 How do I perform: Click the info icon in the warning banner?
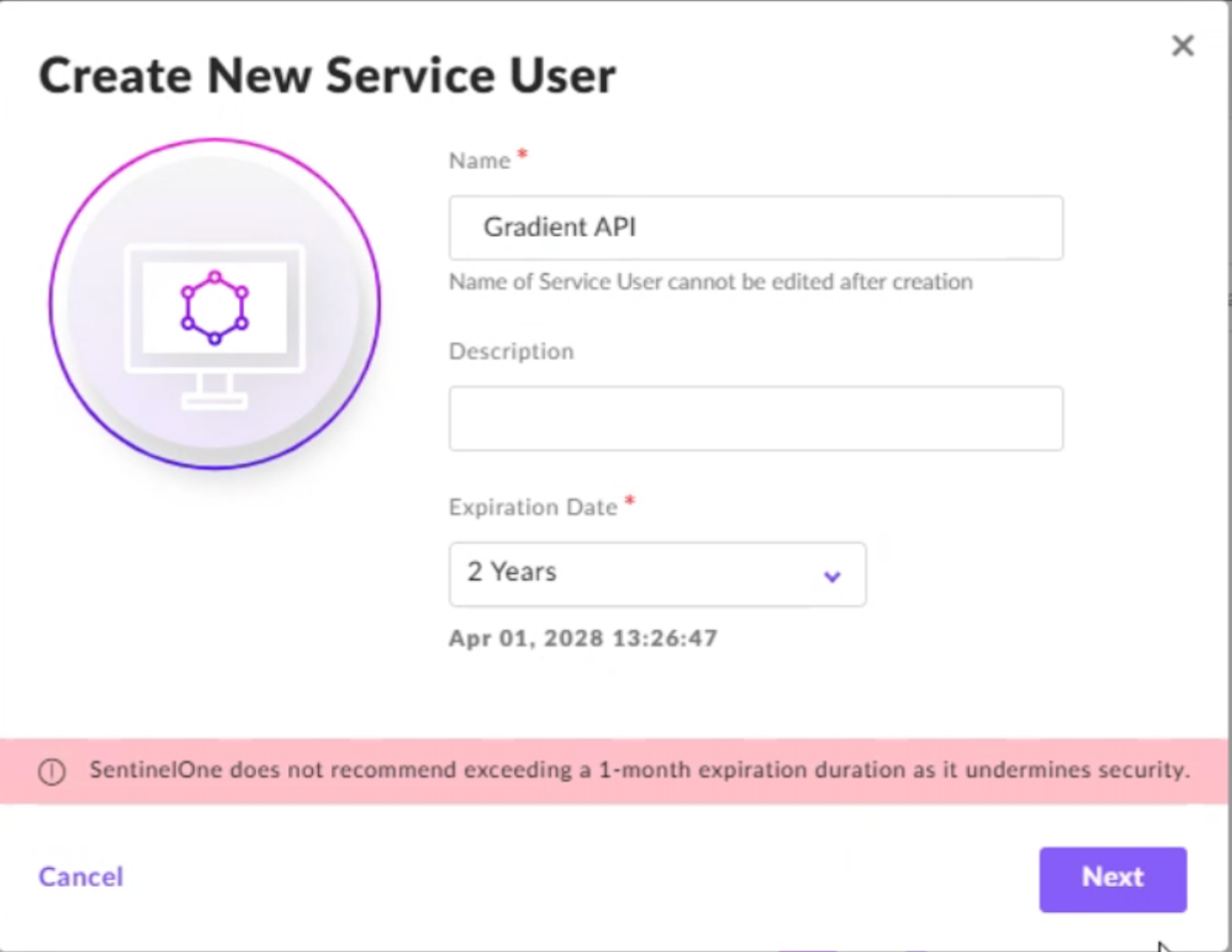(x=52, y=771)
